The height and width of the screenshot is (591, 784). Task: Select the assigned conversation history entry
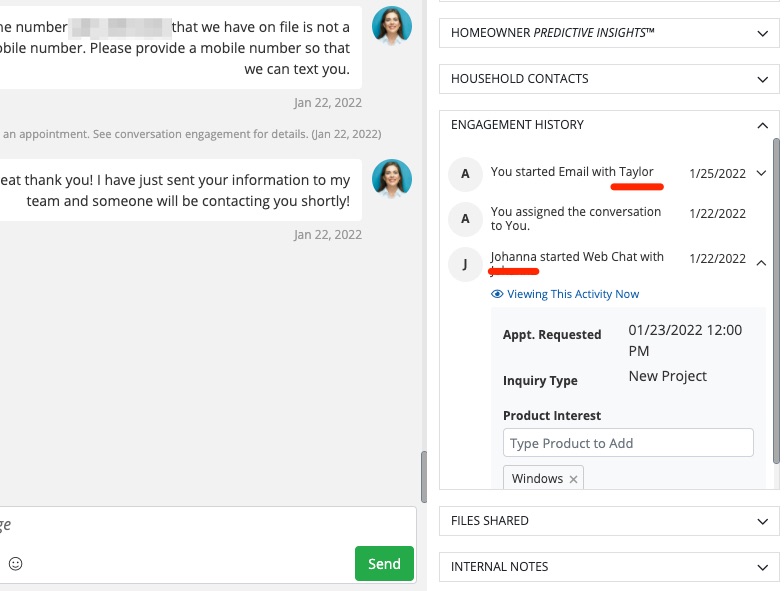(x=561, y=219)
